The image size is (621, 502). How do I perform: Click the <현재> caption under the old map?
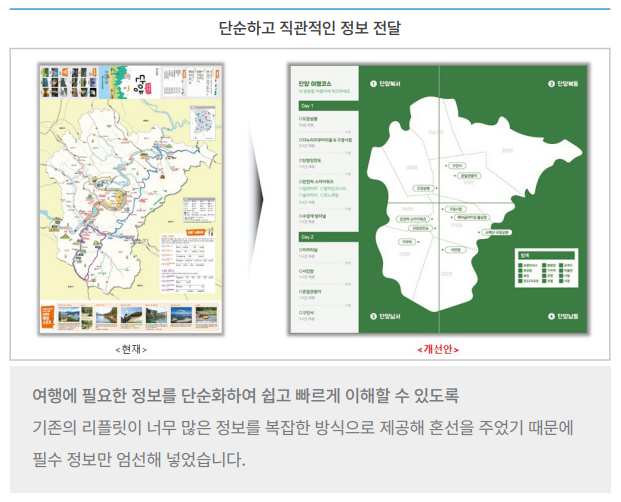click(130, 349)
